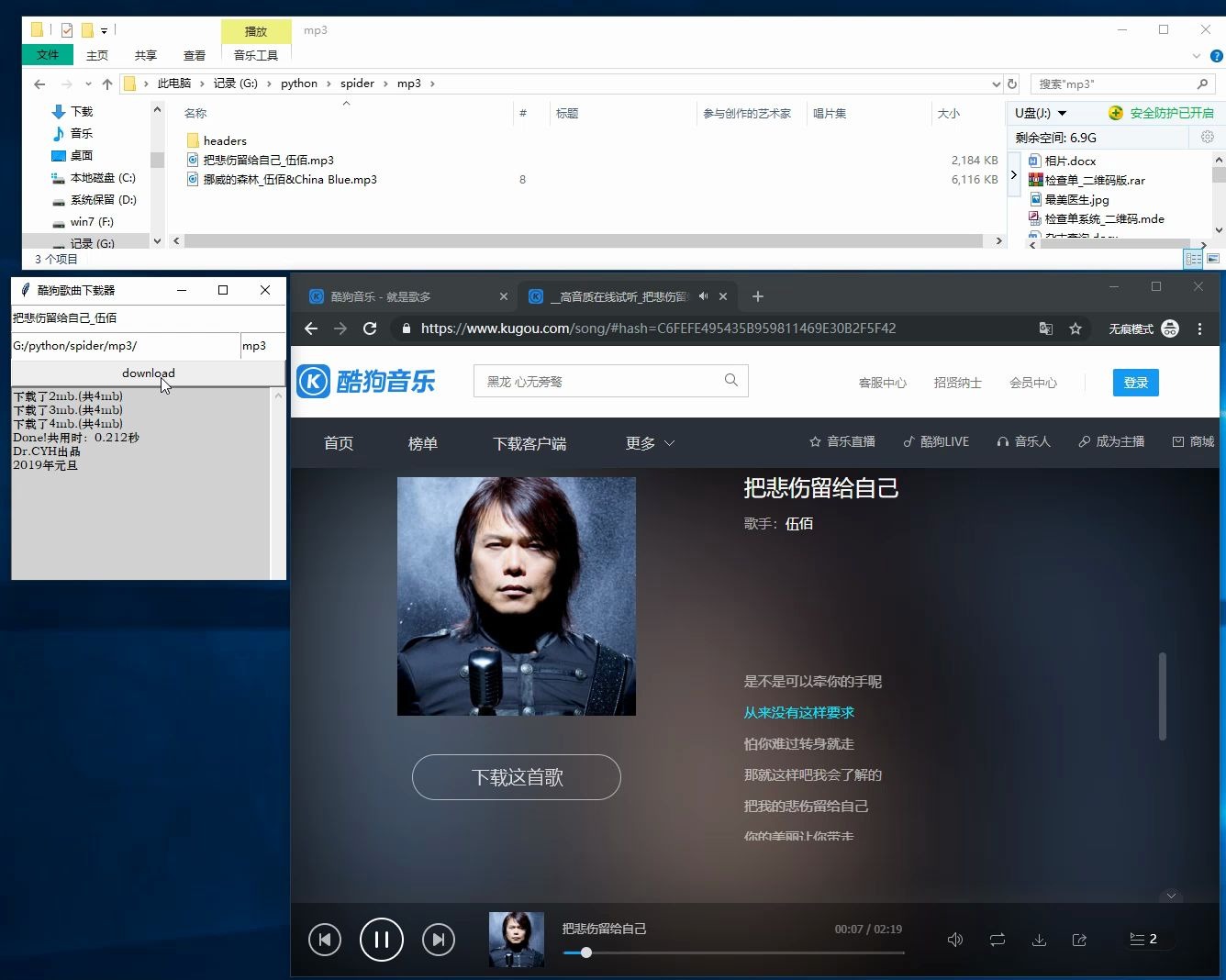Pause playback in the Kugou player
Viewport: 1226px width, 980px height.
382,940
